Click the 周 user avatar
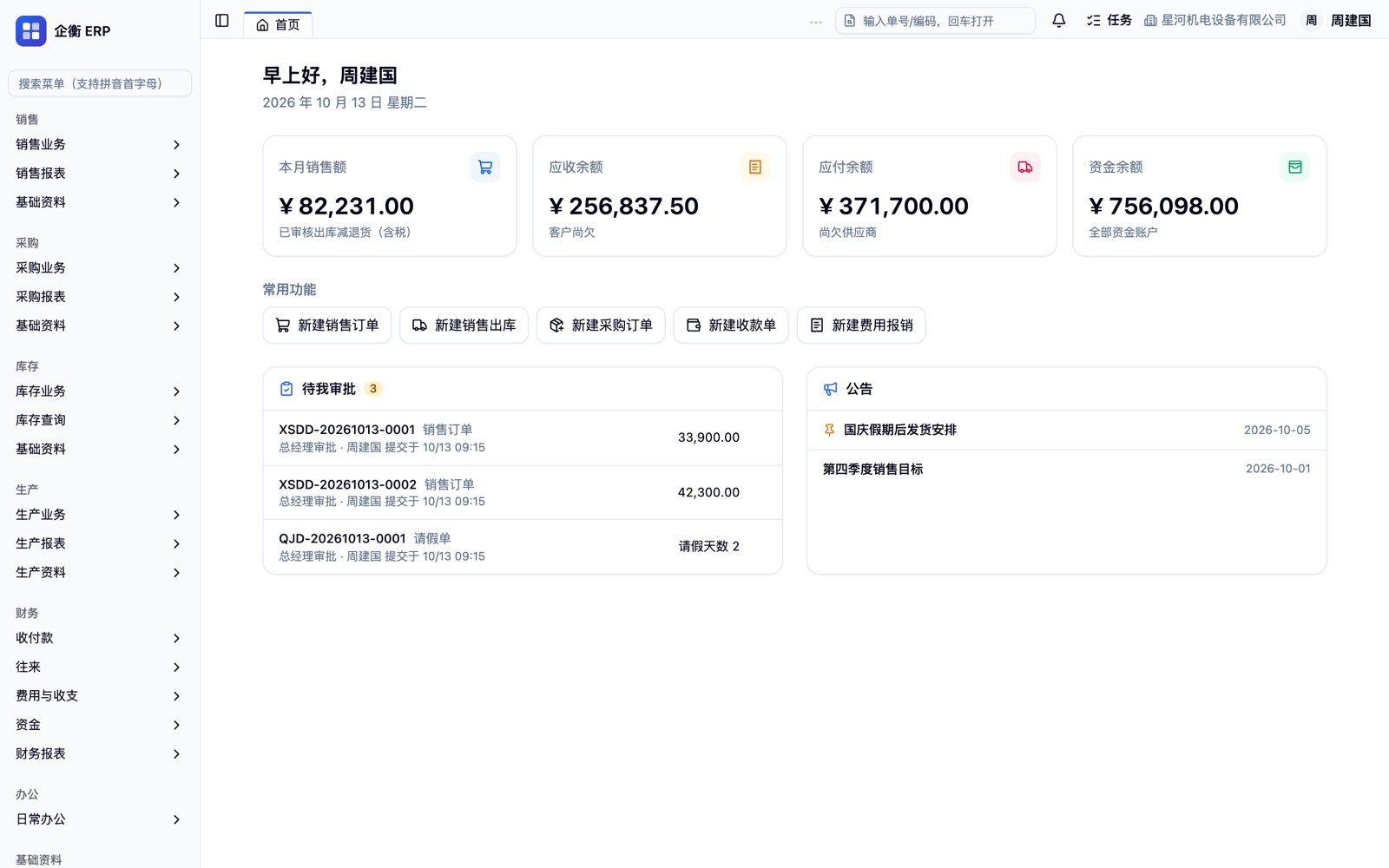Screen dimensions: 1389x868 click(x=1312, y=20)
